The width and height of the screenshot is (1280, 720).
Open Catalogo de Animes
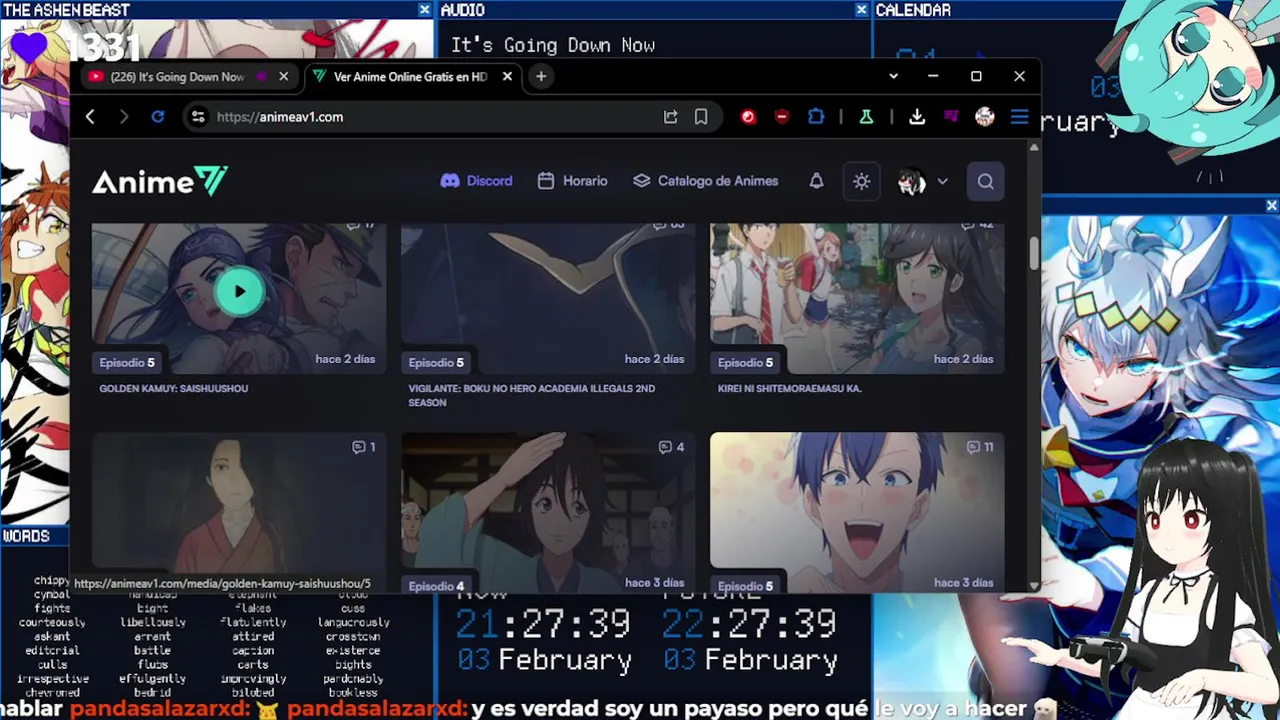click(705, 181)
